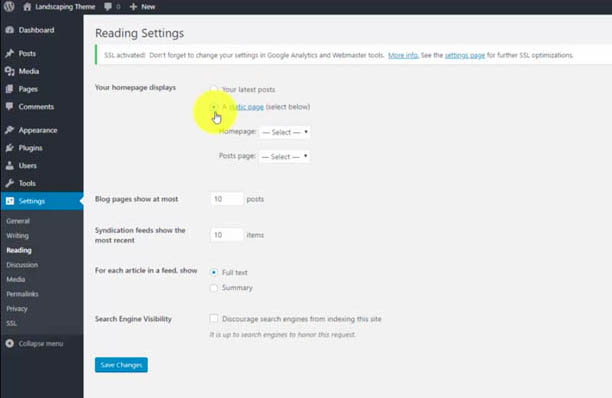Select 'A static page' radio button

[213, 107]
